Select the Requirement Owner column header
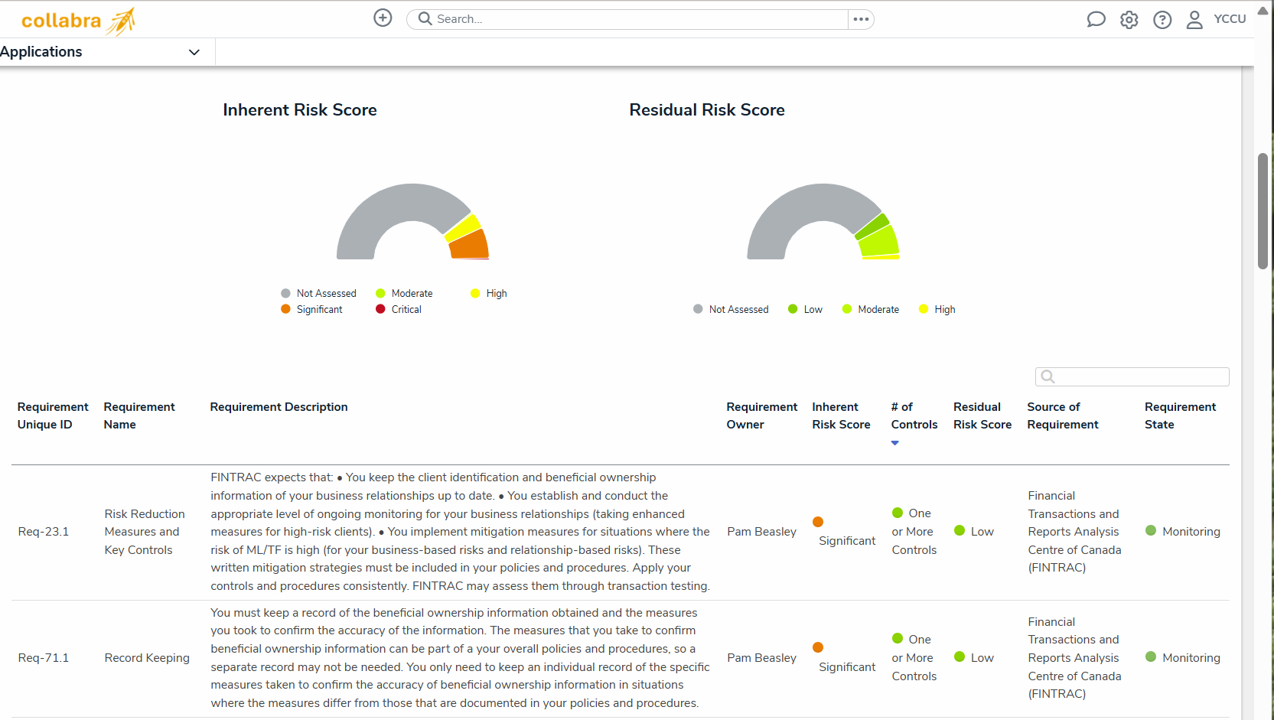 [762, 415]
